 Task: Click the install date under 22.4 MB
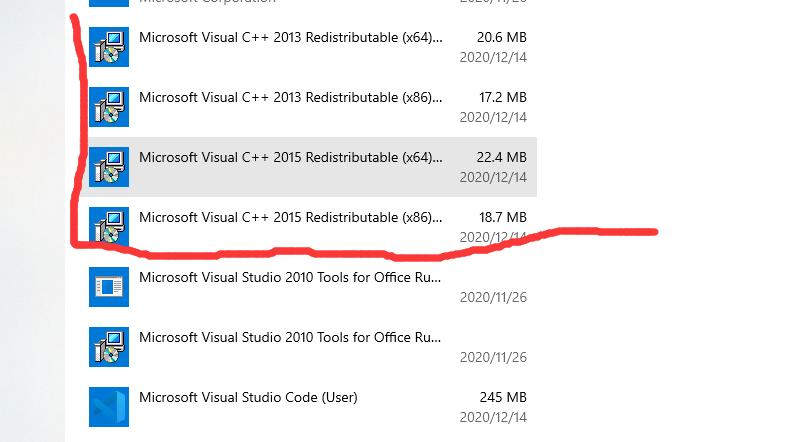tap(493, 177)
